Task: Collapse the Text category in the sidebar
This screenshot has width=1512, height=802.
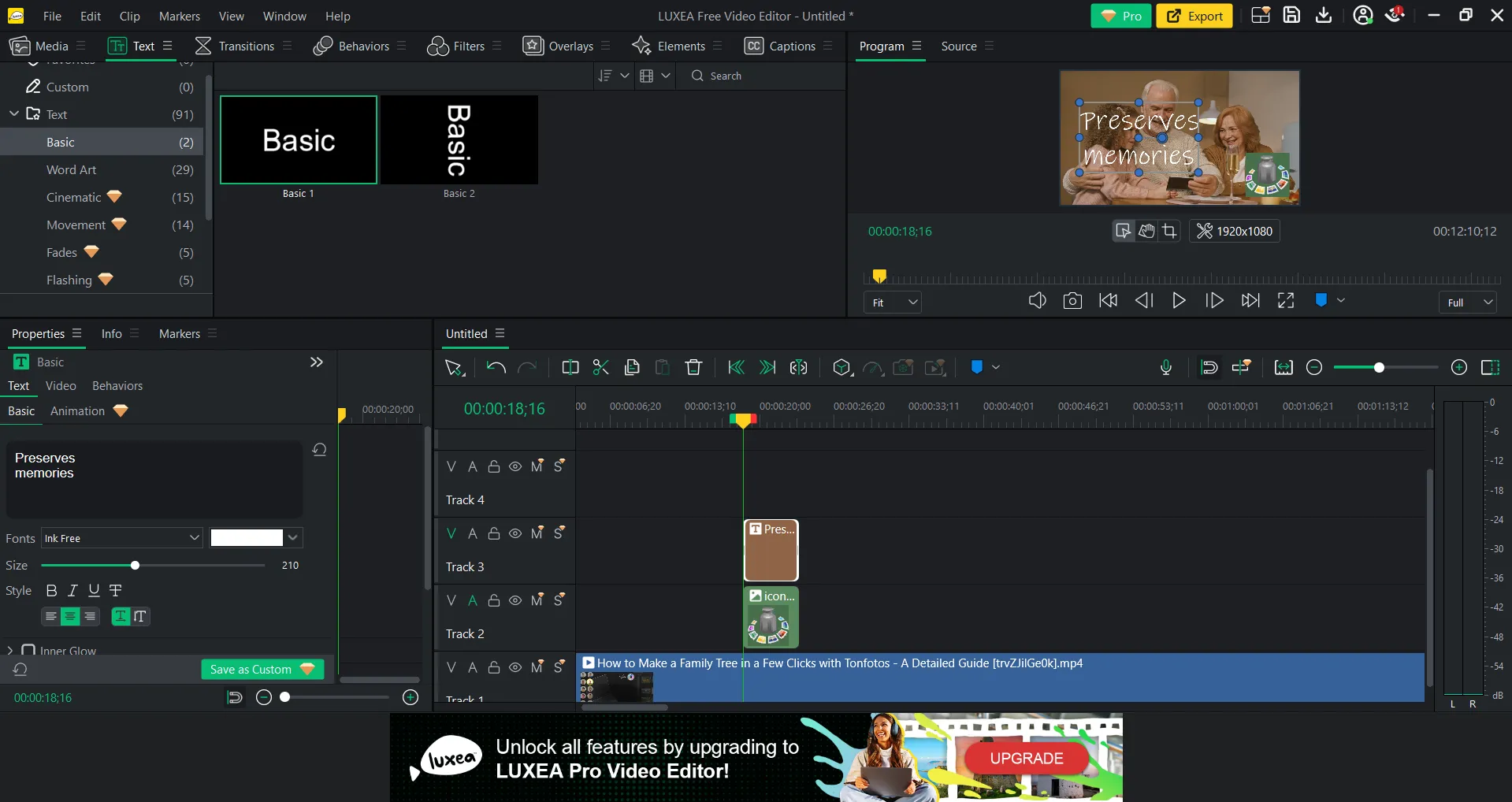Action: pyautogui.click(x=13, y=113)
